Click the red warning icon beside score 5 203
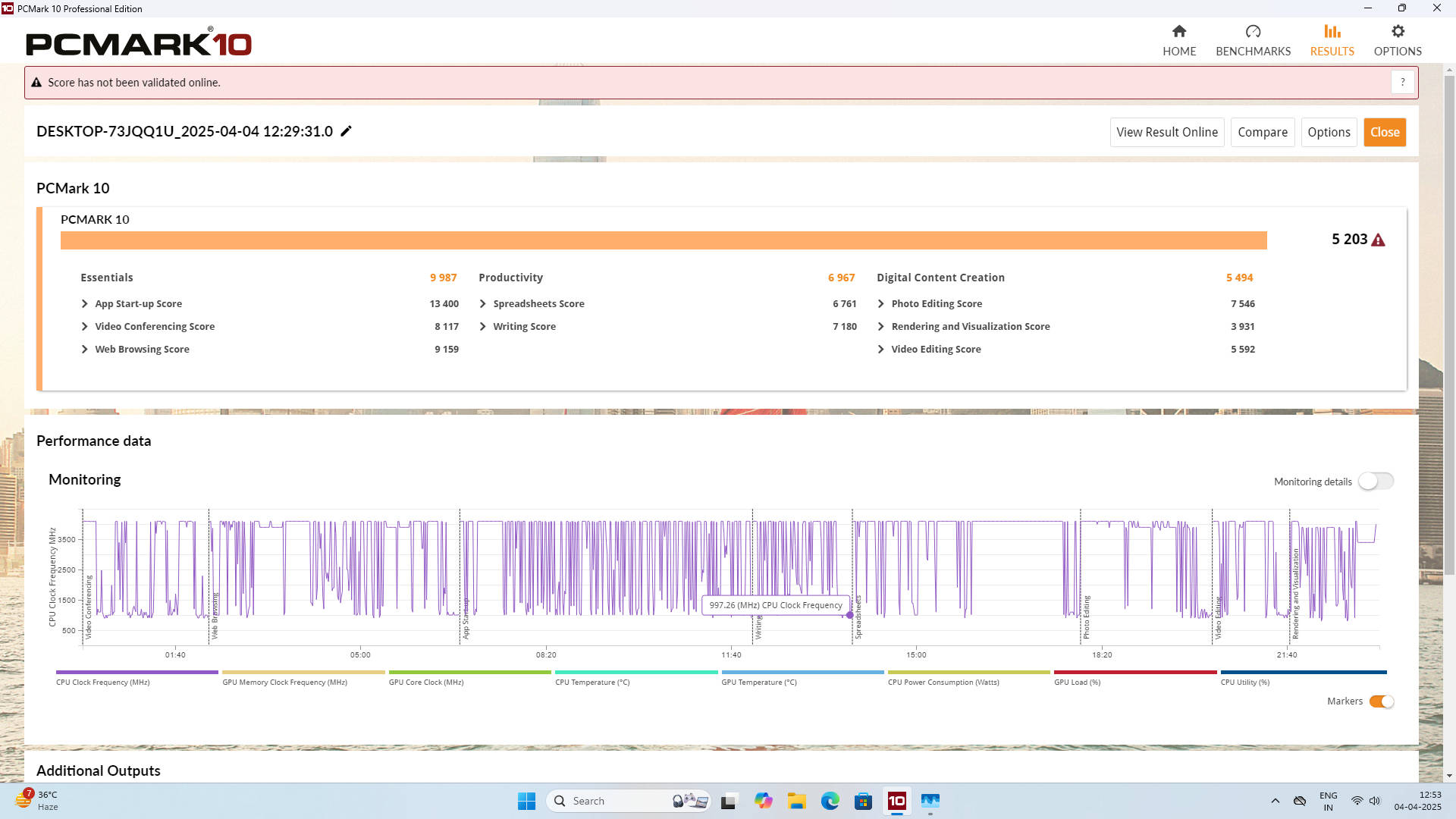 coord(1378,240)
